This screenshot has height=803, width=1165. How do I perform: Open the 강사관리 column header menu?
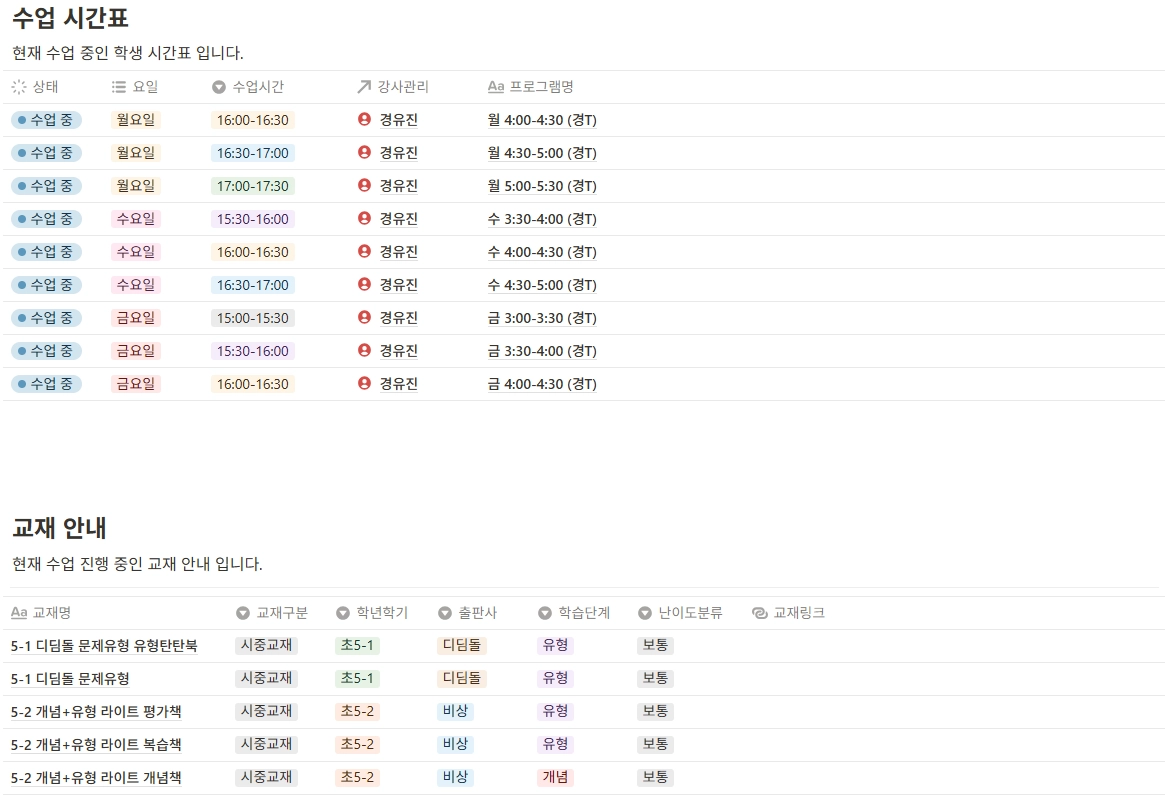click(x=393, y=87)
